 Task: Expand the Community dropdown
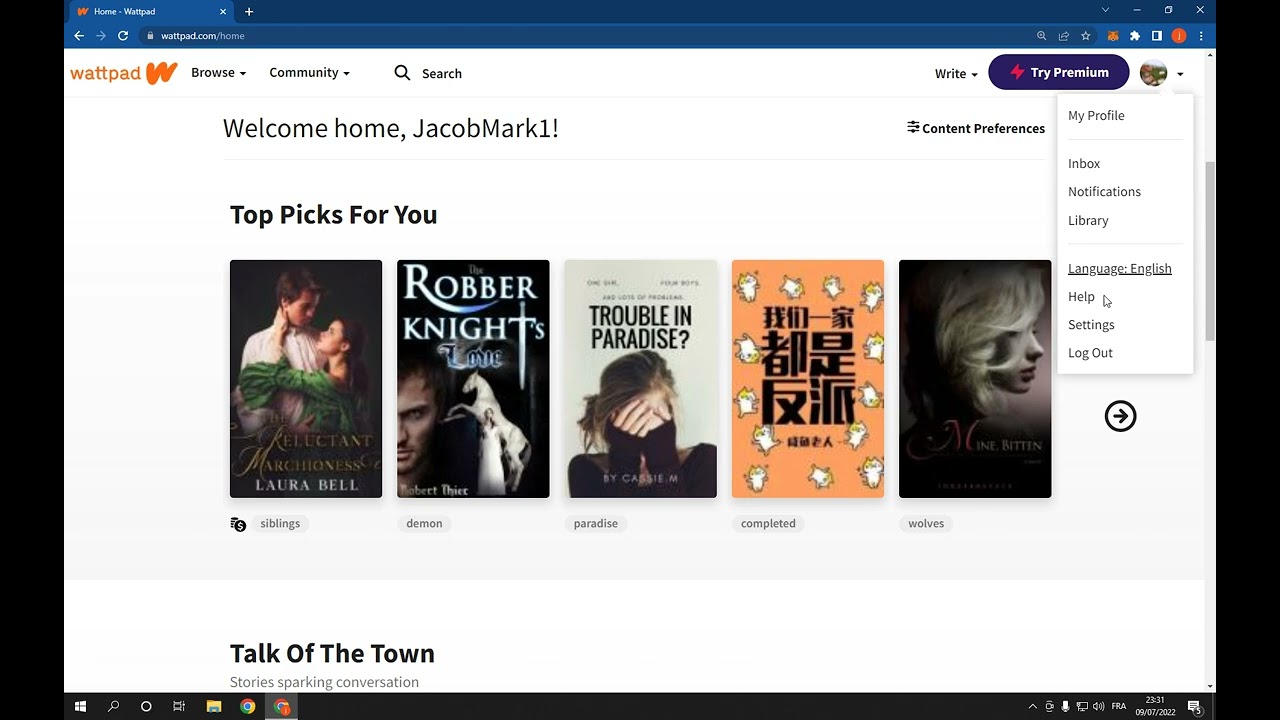click(309, 73)
